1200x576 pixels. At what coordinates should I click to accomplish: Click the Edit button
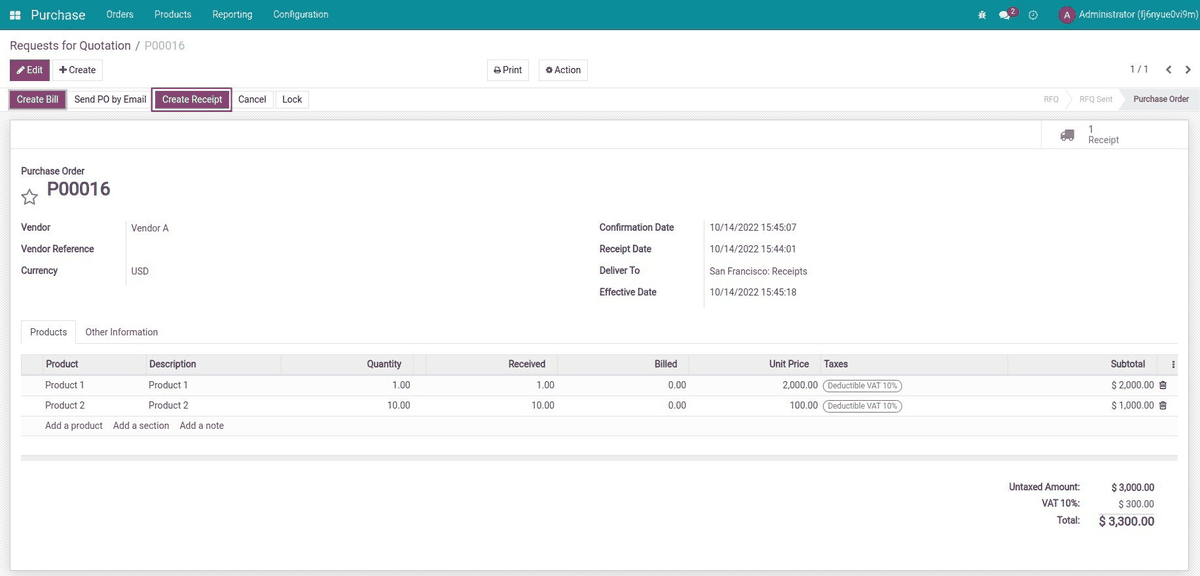click(29, 70)
